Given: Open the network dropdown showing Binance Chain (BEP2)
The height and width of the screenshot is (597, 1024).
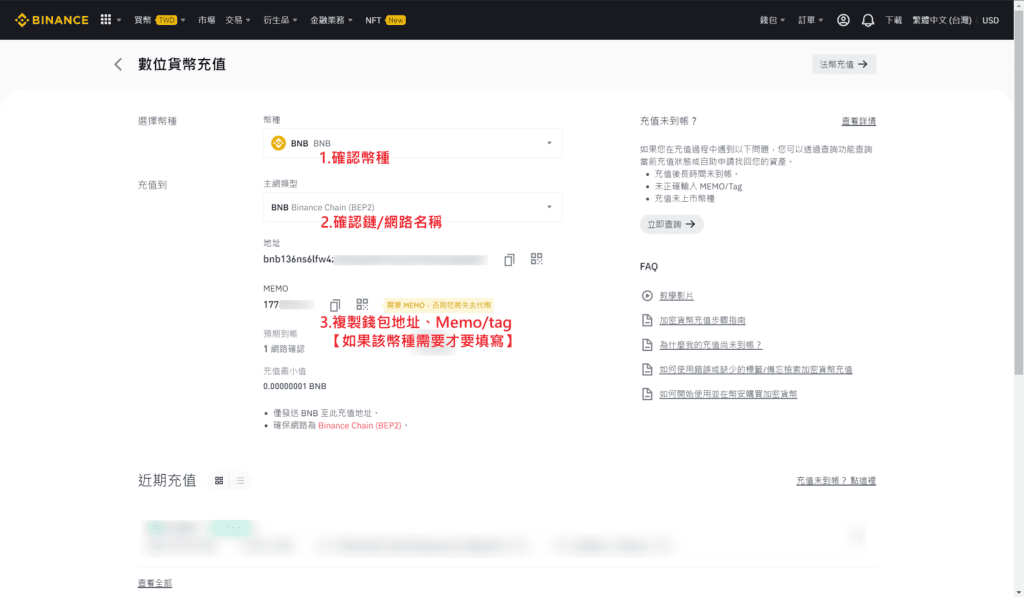Looking at the screenshot, I should 413,207.
